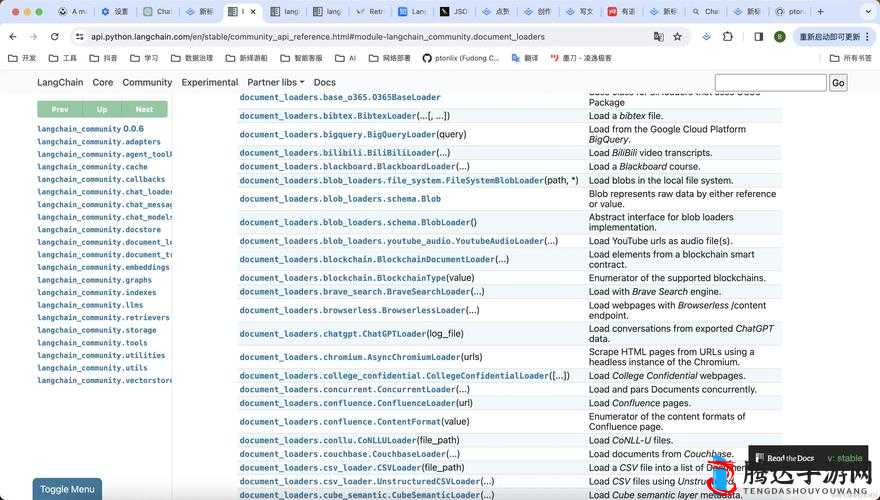Open langchain_community.cache in sidebar
This screenshot has width=880, height=500.
(x=92, y=167)
